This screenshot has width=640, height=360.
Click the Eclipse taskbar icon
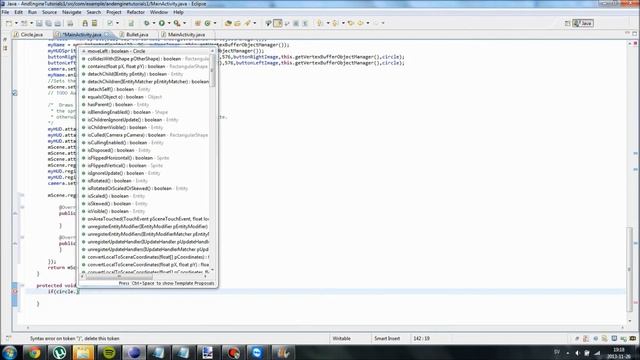click(x=134, y=352)
